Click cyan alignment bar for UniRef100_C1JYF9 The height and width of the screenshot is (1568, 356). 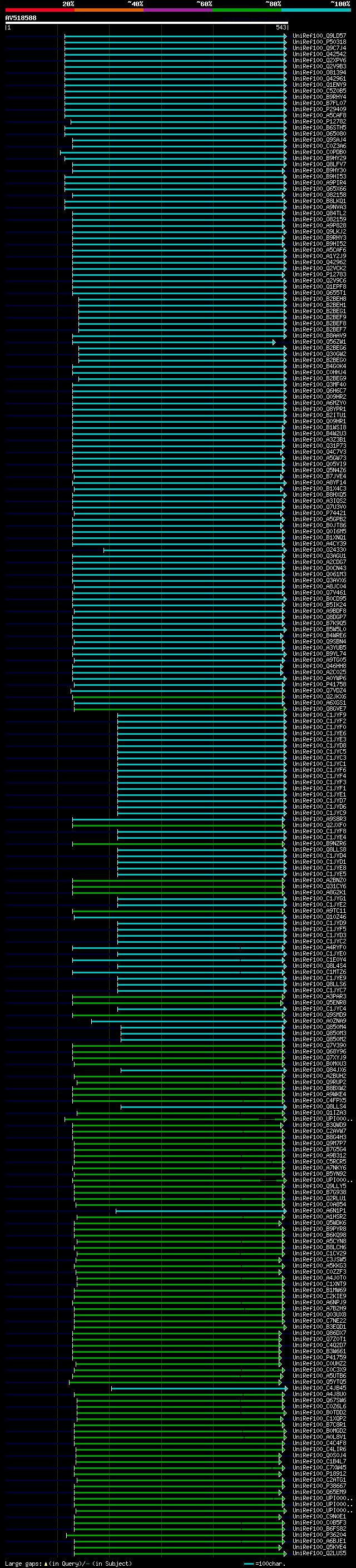201,715
